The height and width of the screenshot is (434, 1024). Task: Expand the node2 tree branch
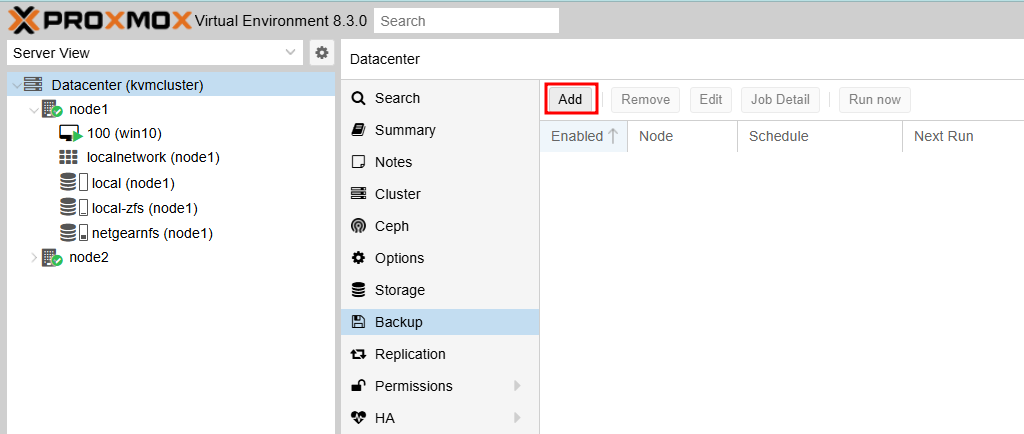(x=33, y=258)
